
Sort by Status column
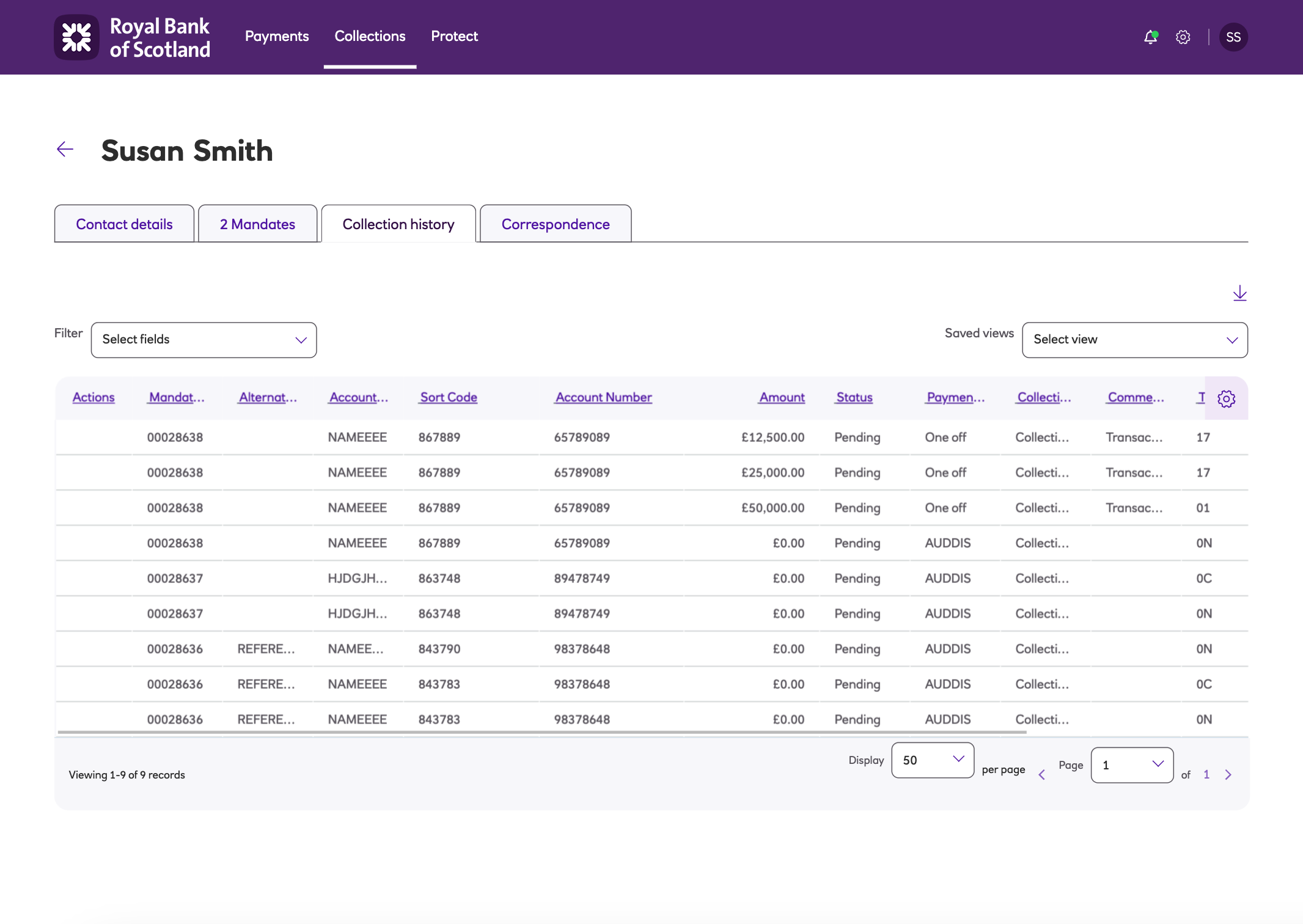coord(854,397)
